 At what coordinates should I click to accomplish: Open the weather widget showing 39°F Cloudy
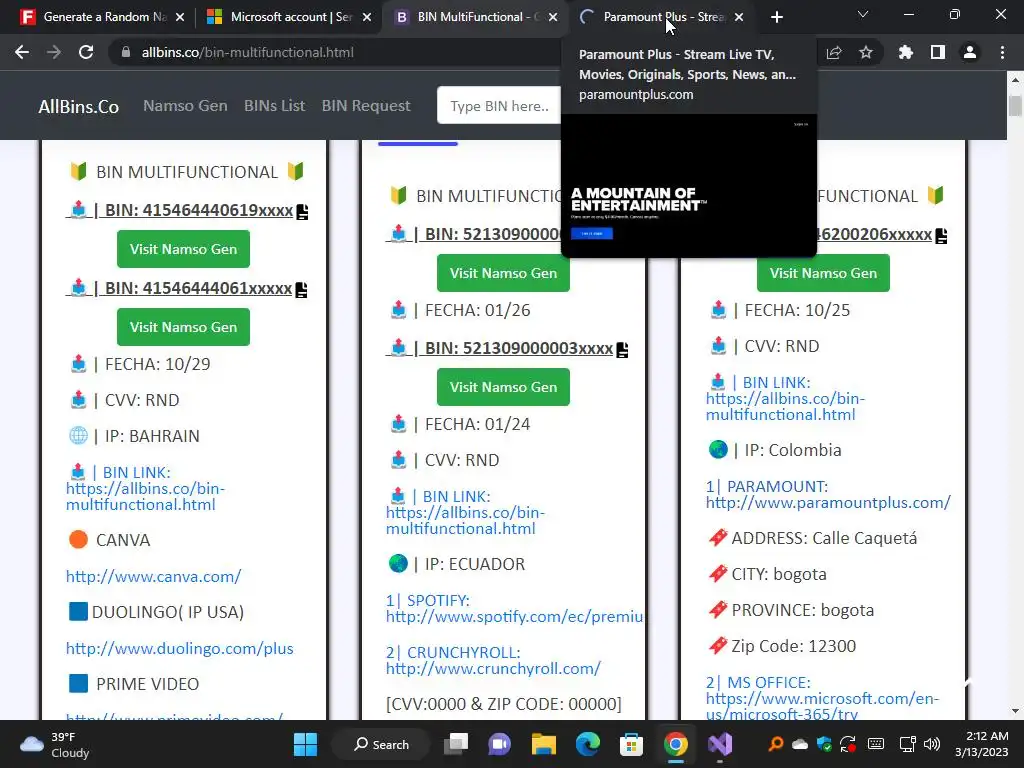[x=55, y=744]
